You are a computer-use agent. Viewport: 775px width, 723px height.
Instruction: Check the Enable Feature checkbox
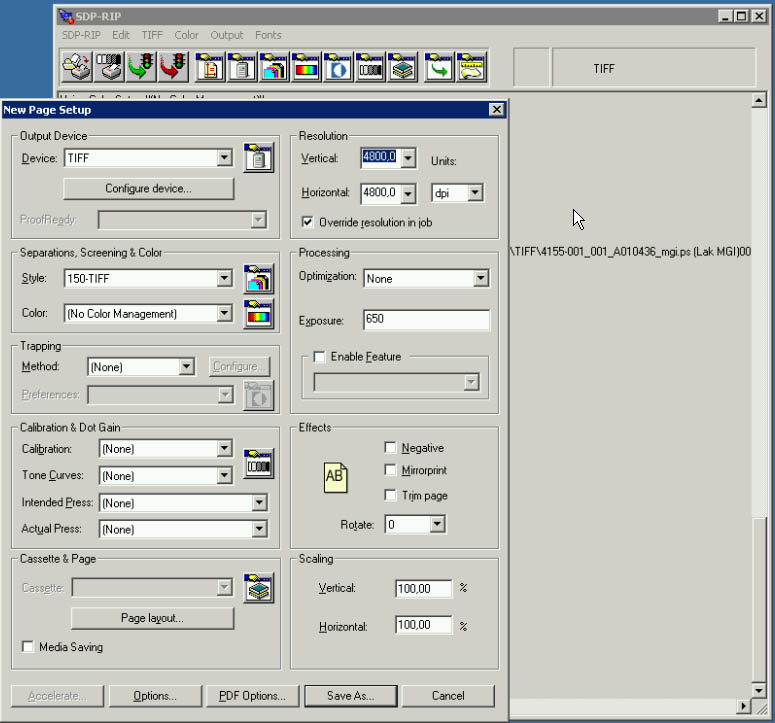coord(319,356)
